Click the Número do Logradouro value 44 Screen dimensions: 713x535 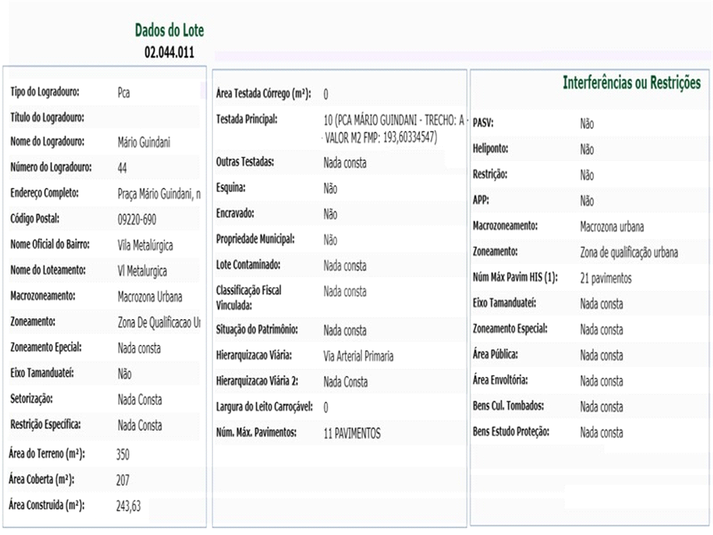122,168
